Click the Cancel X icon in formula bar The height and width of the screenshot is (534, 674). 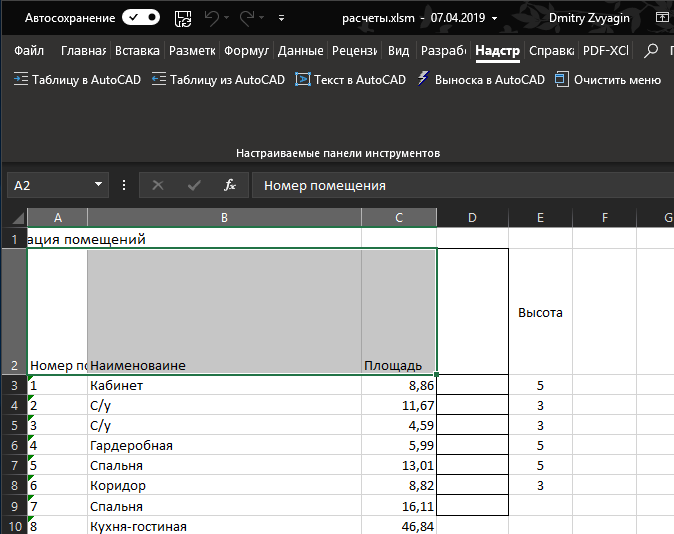(x=158, y=185)
